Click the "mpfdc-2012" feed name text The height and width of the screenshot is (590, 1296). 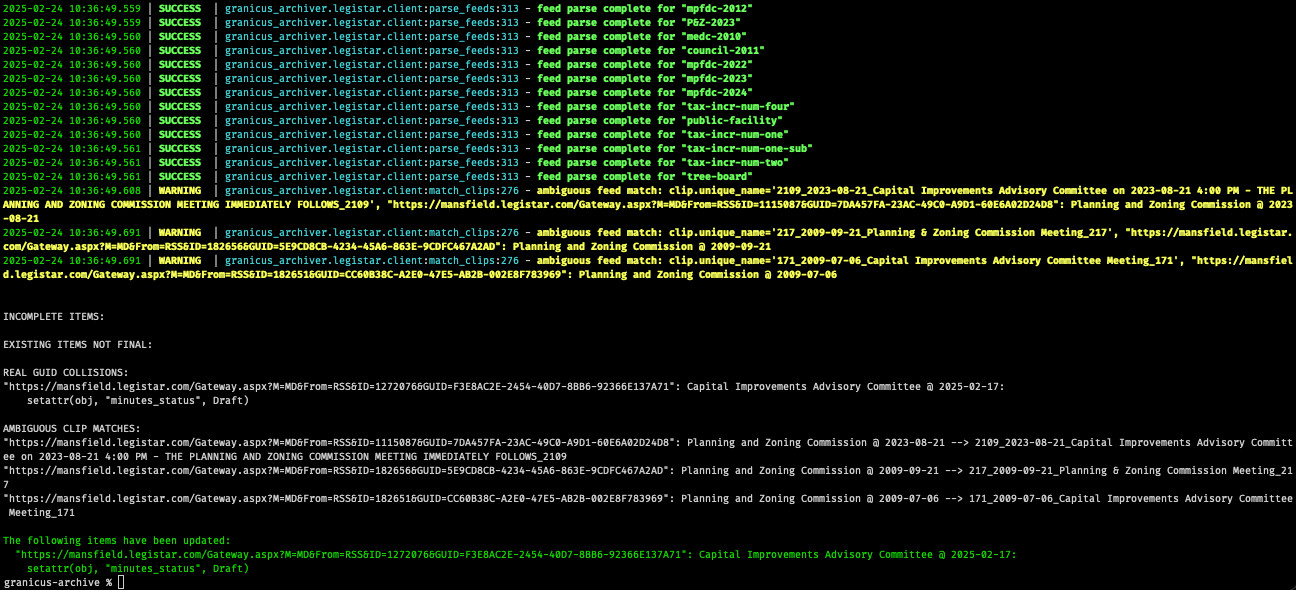(x=716, y=7)
